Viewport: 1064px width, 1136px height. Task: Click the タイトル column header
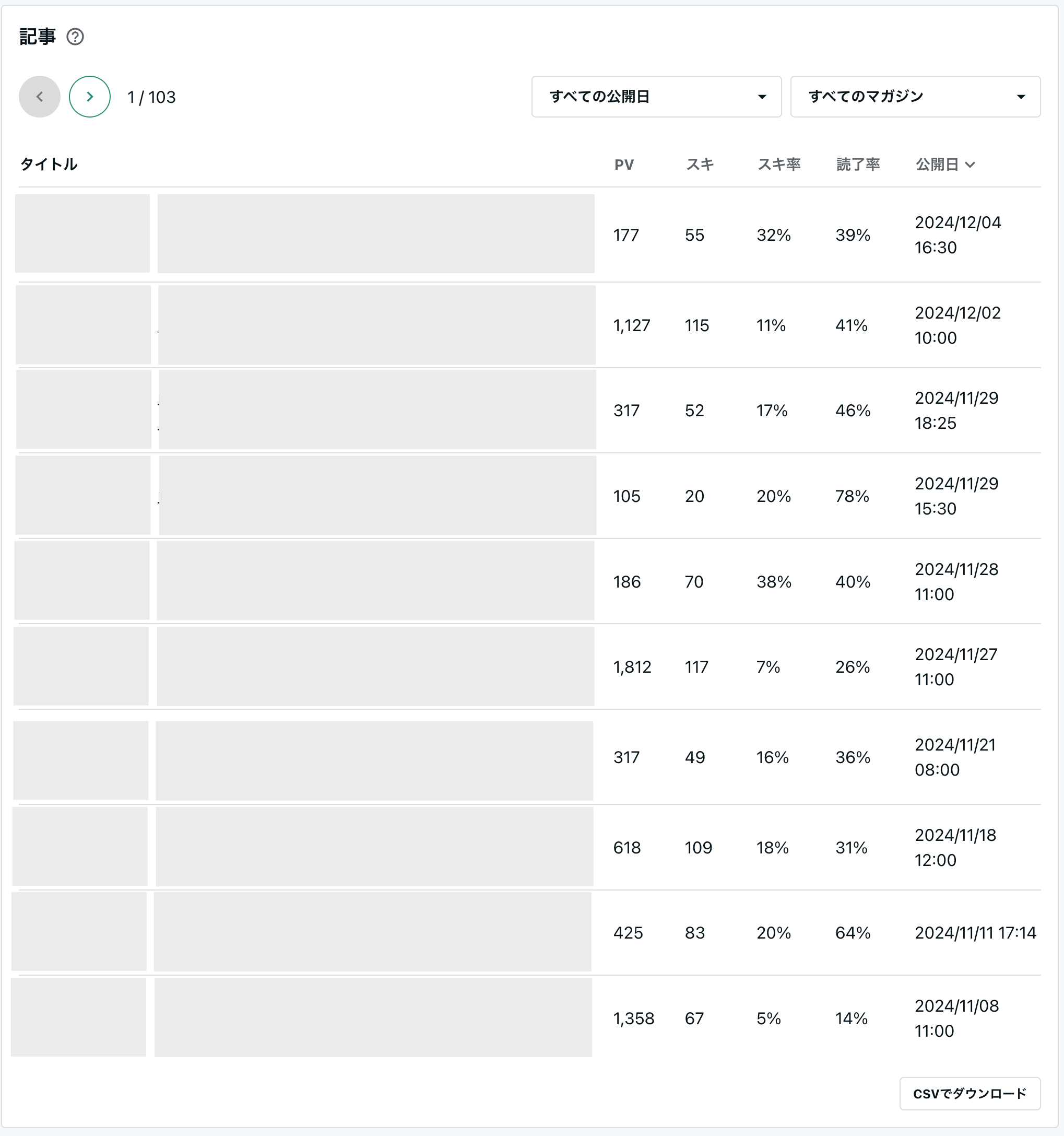pyautogui.click(x=49, y=165)
